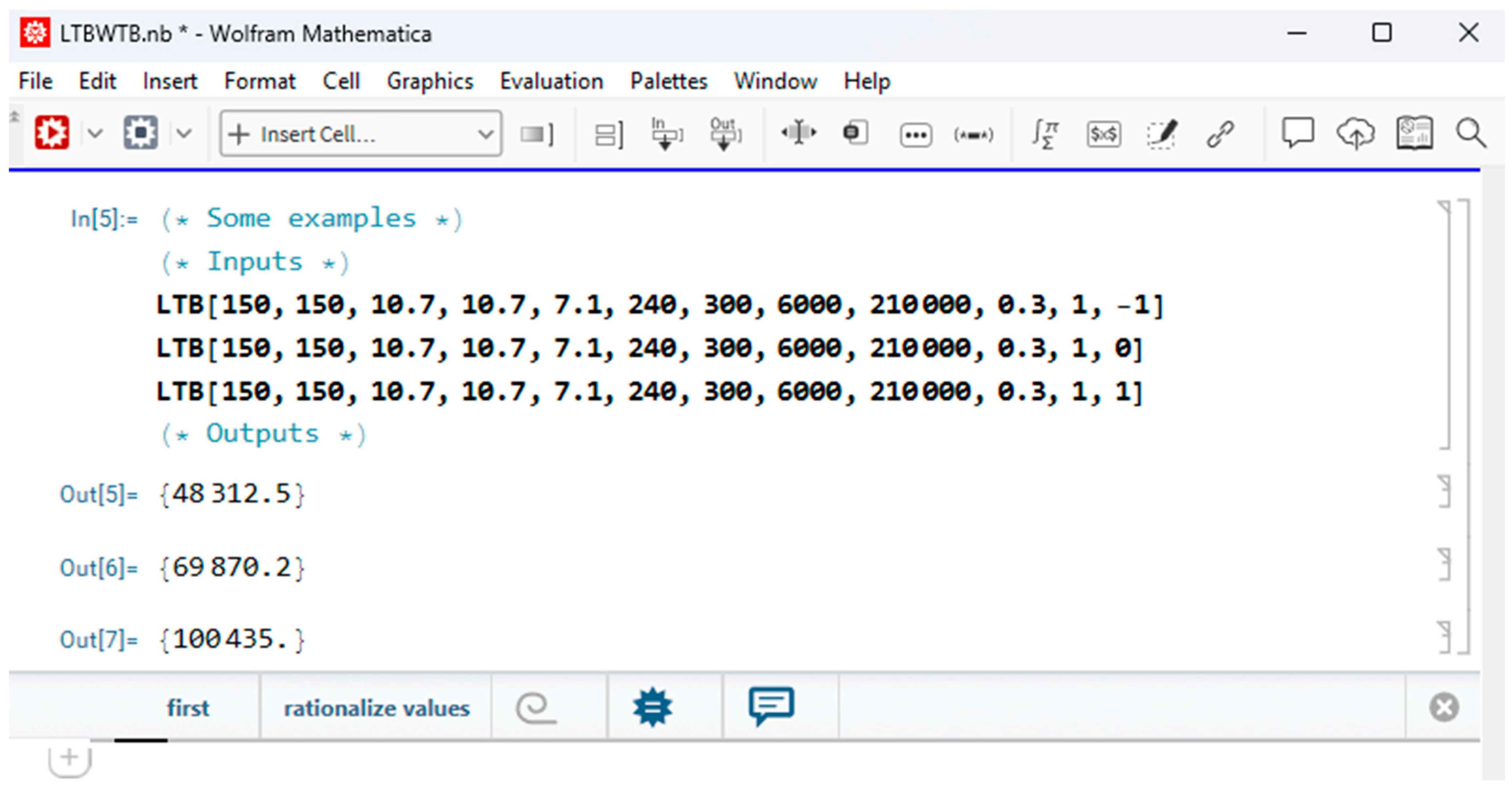Click the Out[5]= cell label
The height and width of the screenshot is (789, 1512).
click(x=98, y=494)
